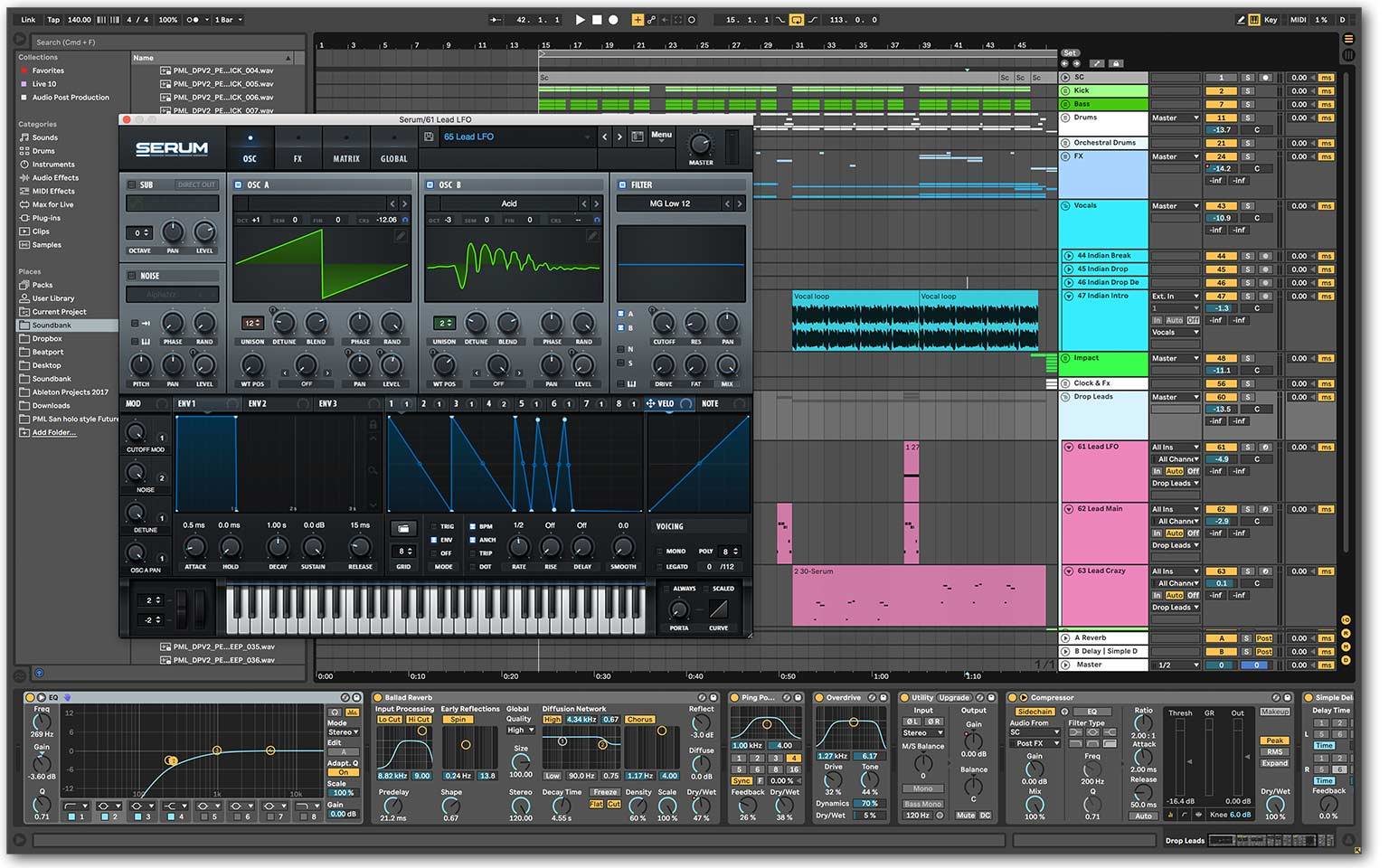
Task: Click the Link button
Action: [x=28, y=19]
